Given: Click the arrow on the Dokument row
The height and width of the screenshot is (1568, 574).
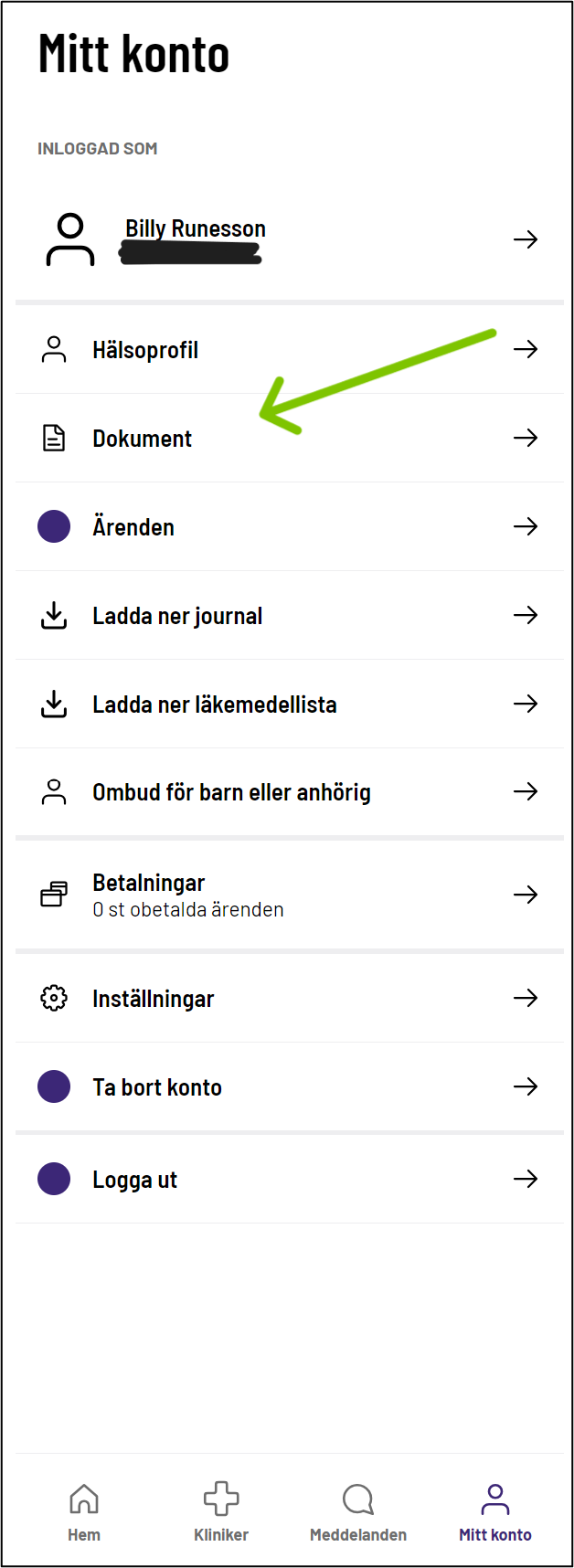Looking at the screenshot, I should tap(525, 438).
